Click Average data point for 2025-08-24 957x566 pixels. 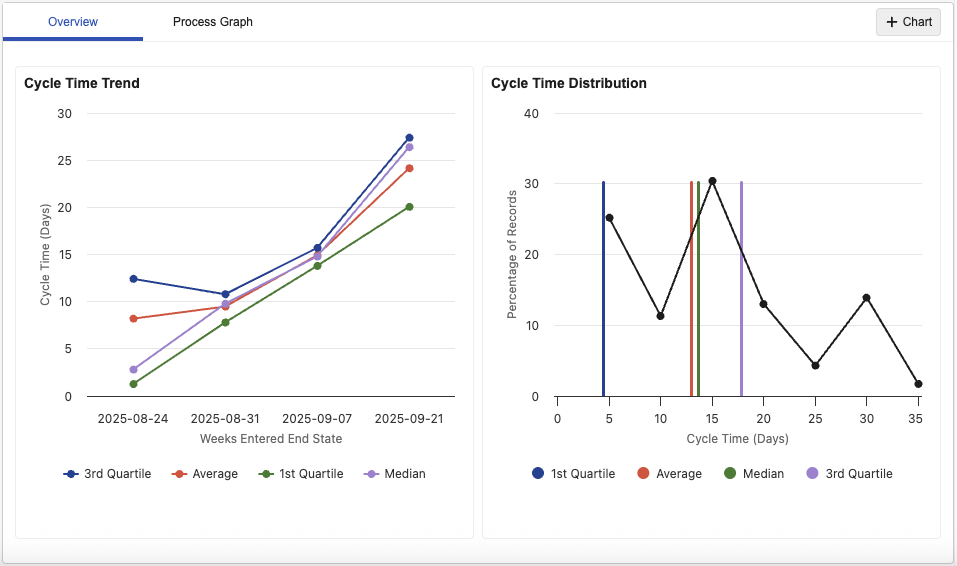point(133,319)
